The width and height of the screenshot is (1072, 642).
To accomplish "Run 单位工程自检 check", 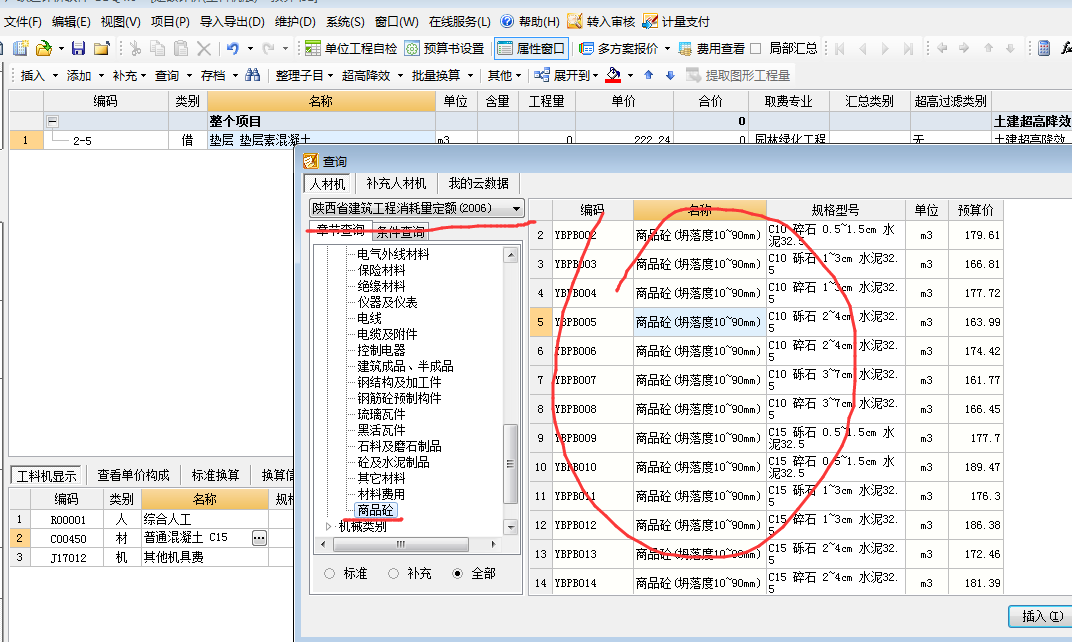I will tap(351, 49).
